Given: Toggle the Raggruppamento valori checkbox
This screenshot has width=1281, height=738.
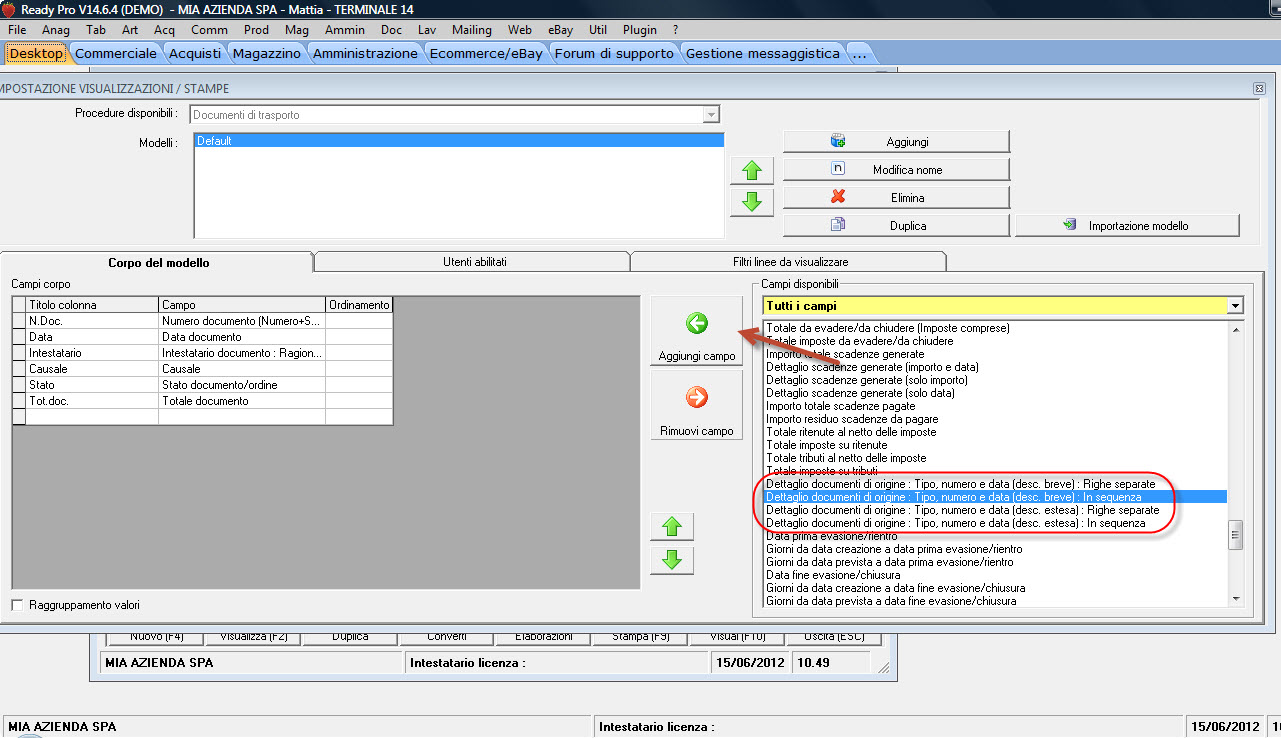Looking at the screenshot, I should point(18,605).
